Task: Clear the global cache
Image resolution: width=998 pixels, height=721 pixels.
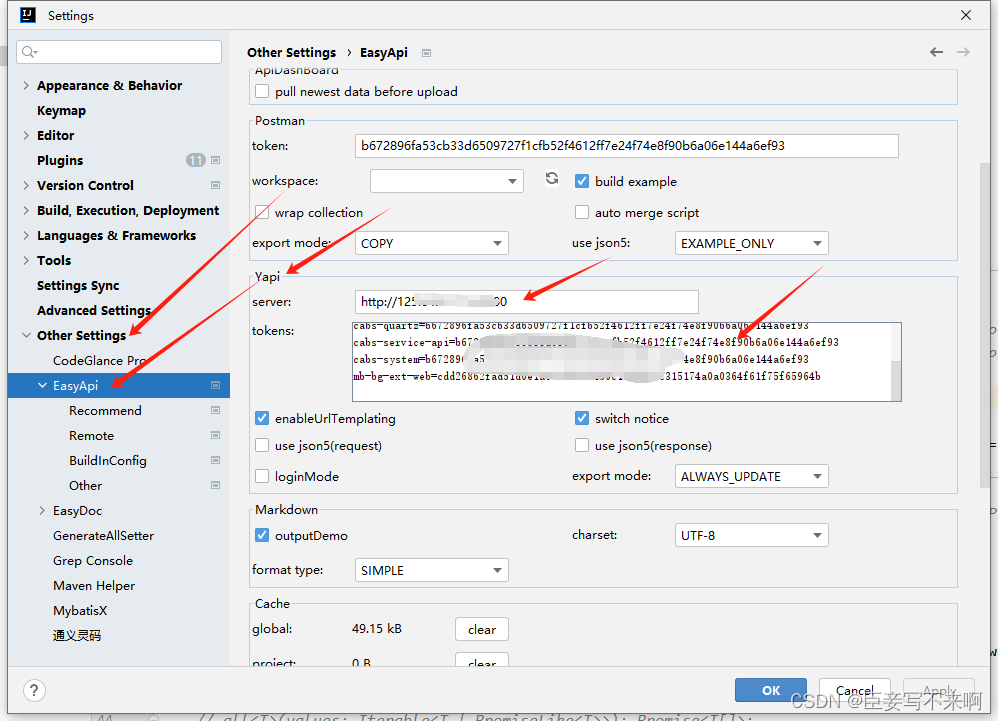Action: pyautogui.click(x=482, y=629)
